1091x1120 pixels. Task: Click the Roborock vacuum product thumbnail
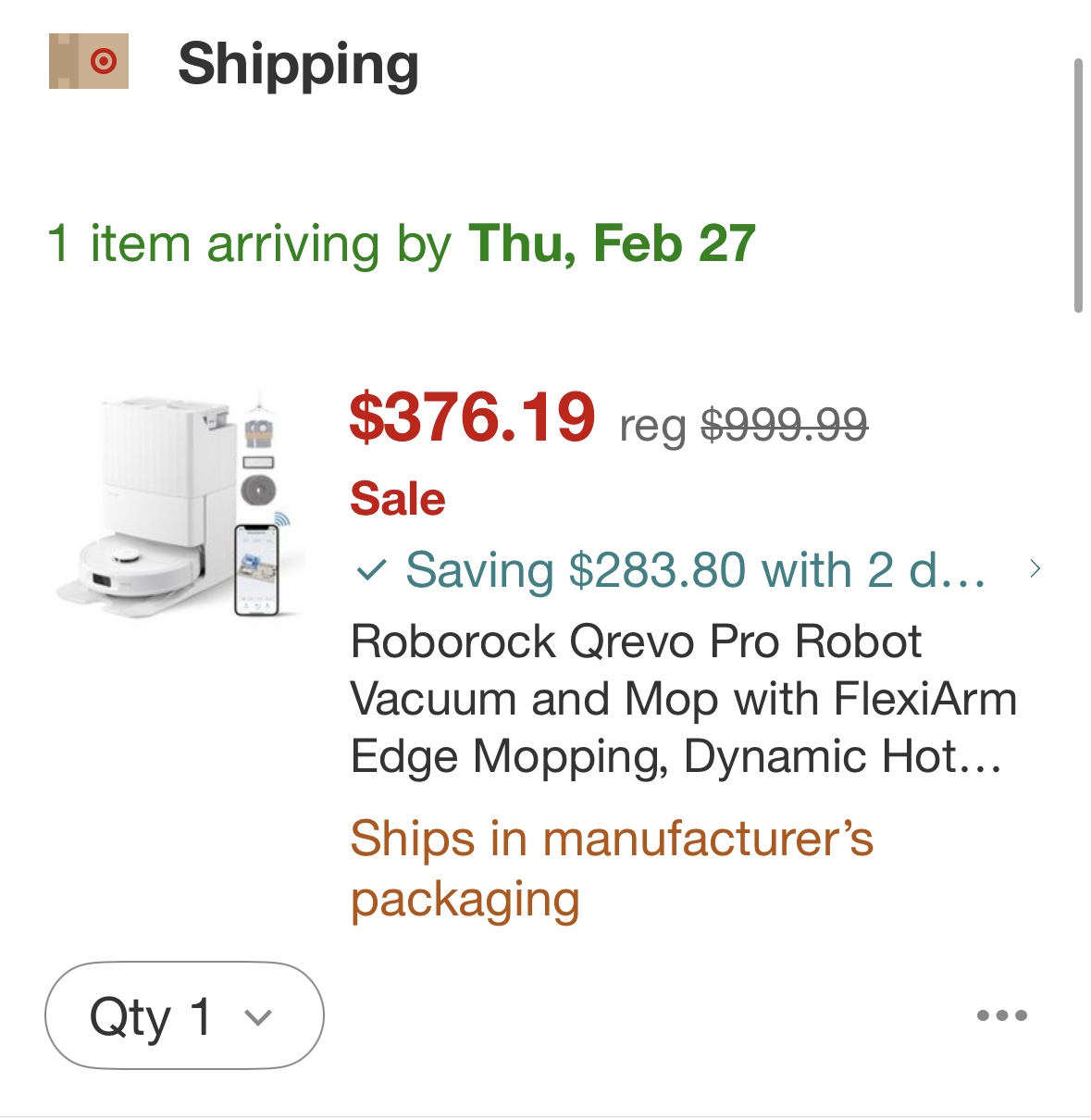(180, 504)
